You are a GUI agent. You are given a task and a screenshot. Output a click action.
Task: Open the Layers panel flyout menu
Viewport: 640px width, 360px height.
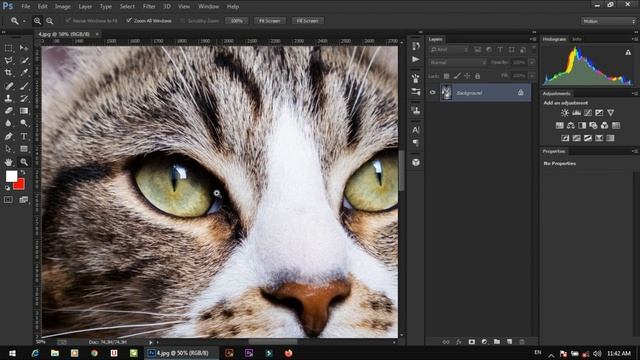pos(533,39)
